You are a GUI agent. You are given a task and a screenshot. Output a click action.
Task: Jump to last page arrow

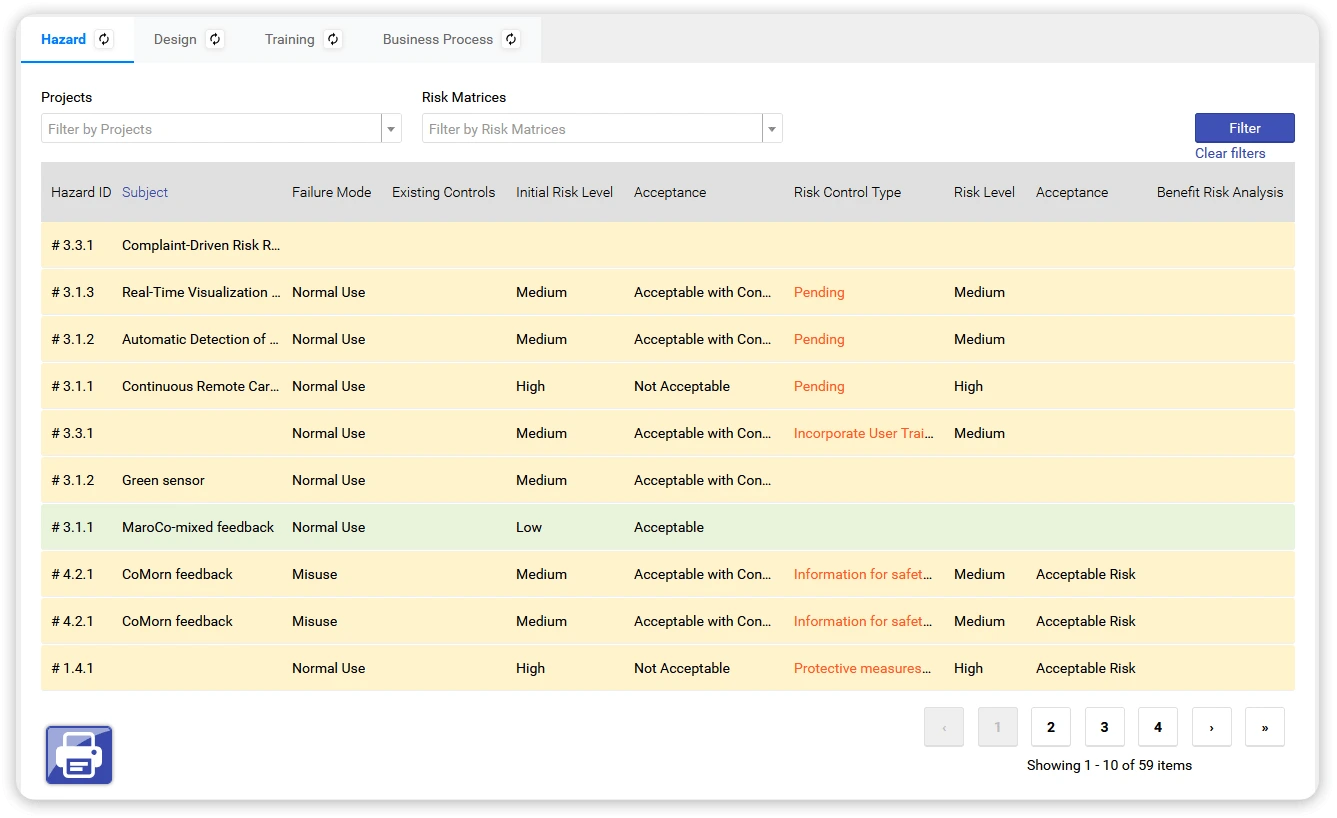click(1265, 727)
